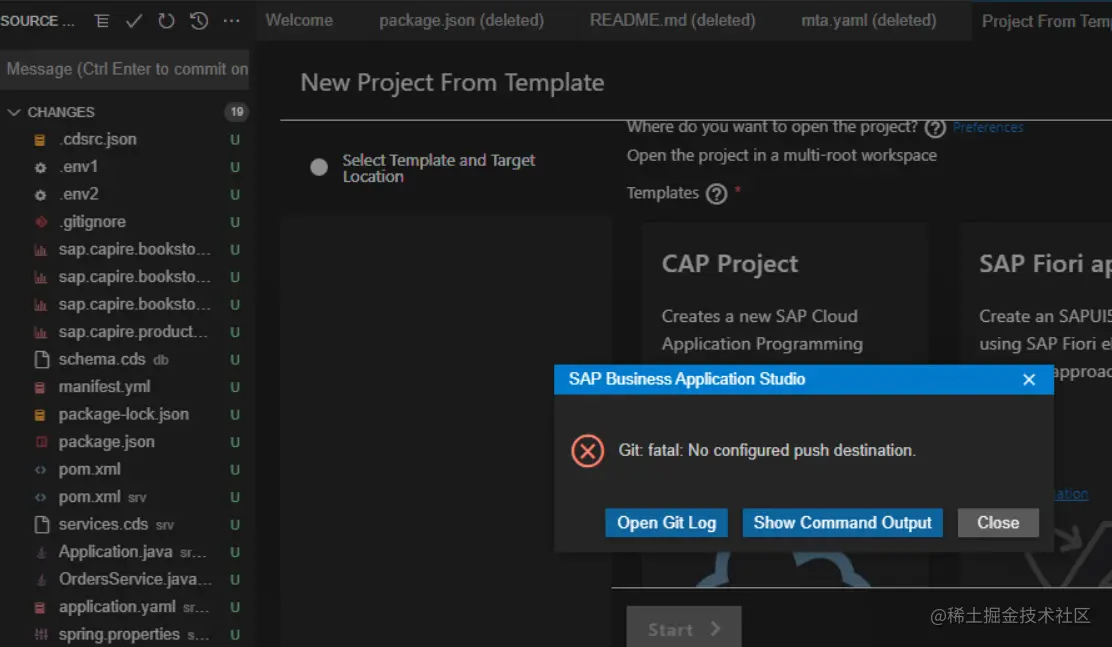Click the untracked U status of package.json
Screen dimensions: 1112x647
tap(235, 442)
